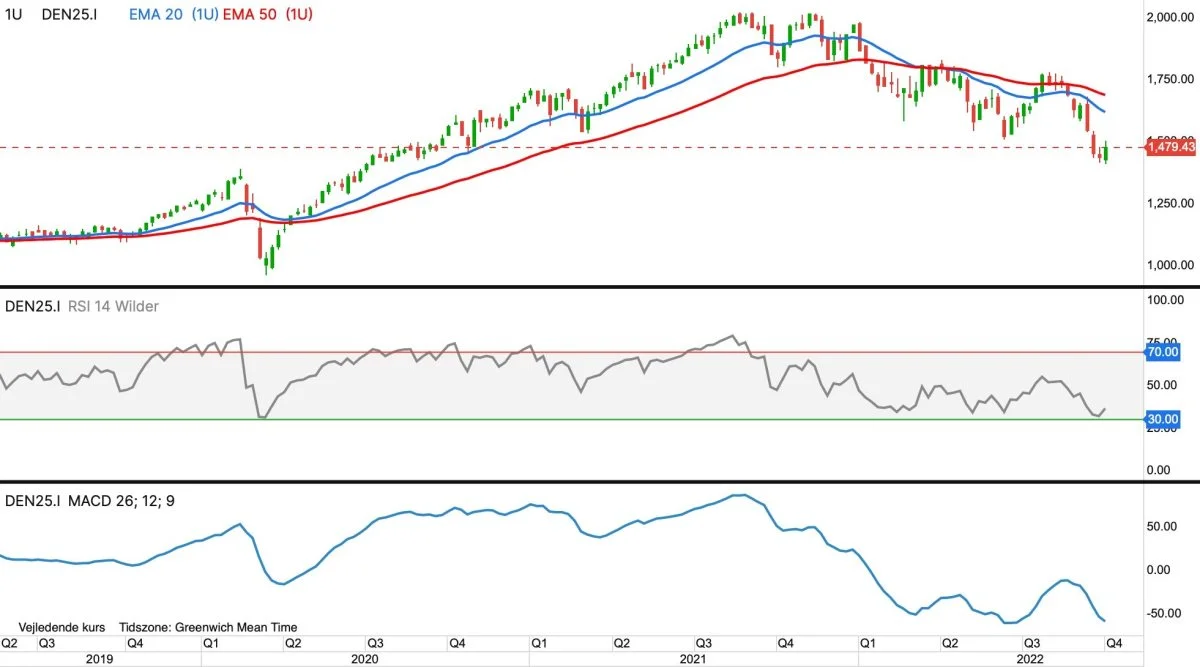Click the 2019 year label on time axis
Image resolution: width=1200 pixels, height=667 pixels.
pyautogui.click(x=100, y=659)
